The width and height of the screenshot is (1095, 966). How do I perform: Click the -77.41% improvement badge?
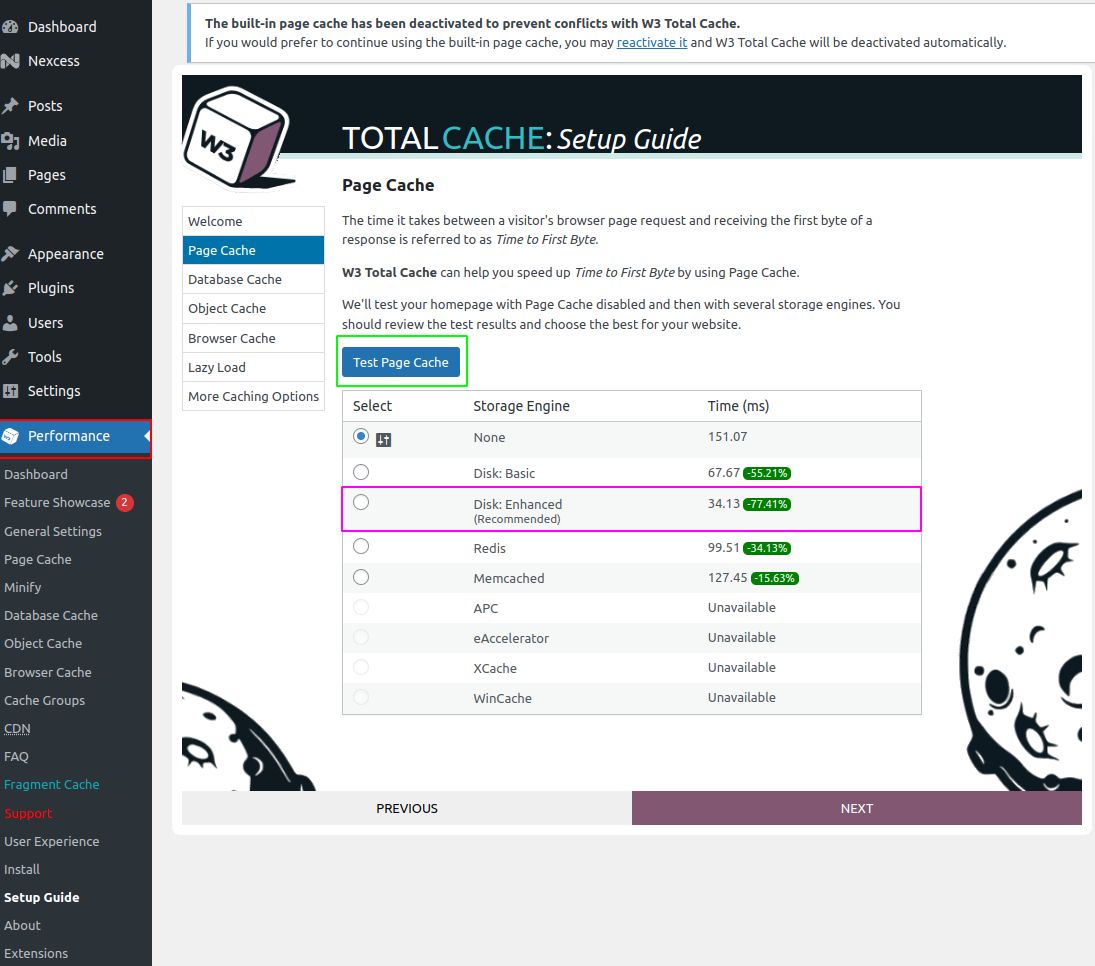[x=767, y=504]
